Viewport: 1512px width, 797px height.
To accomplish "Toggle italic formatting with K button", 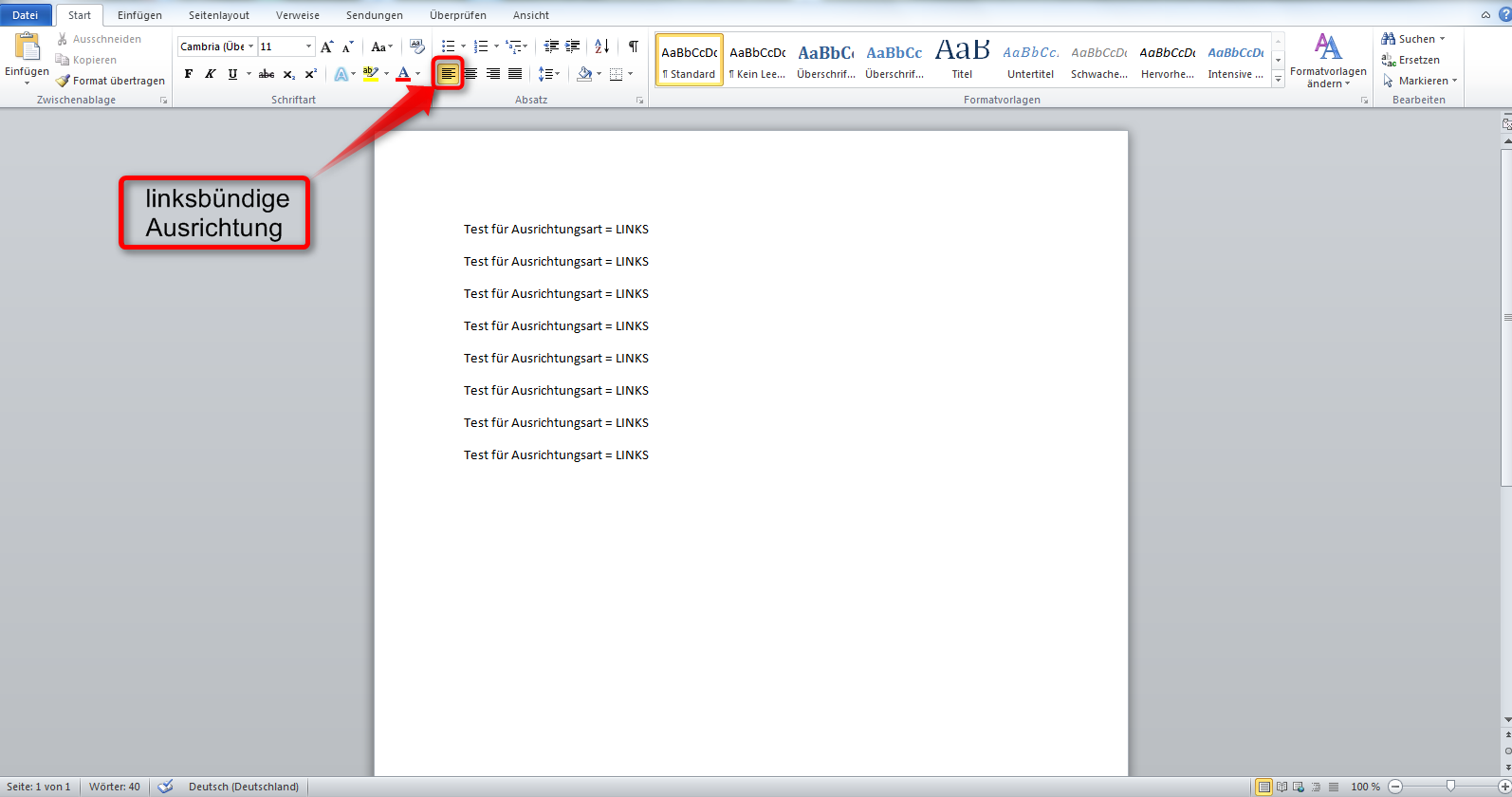I will pos(210,74).
